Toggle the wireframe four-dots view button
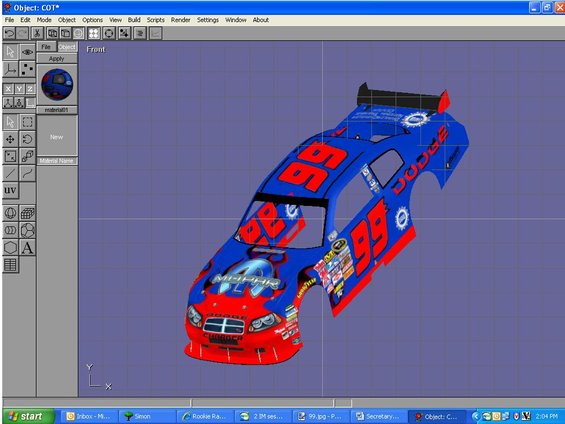565x424 pixels. tap(94, 34)
